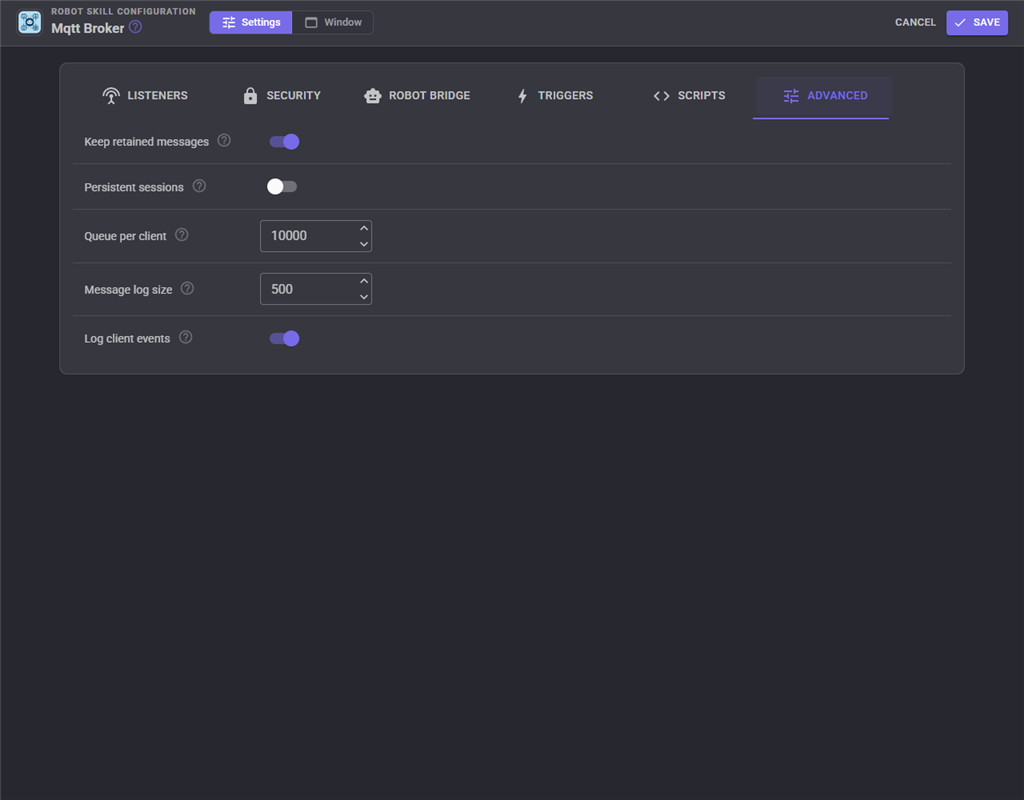Save the configuration with SAVE button
This screenshot has height=800, width=1024.
(x=977, y=23)
